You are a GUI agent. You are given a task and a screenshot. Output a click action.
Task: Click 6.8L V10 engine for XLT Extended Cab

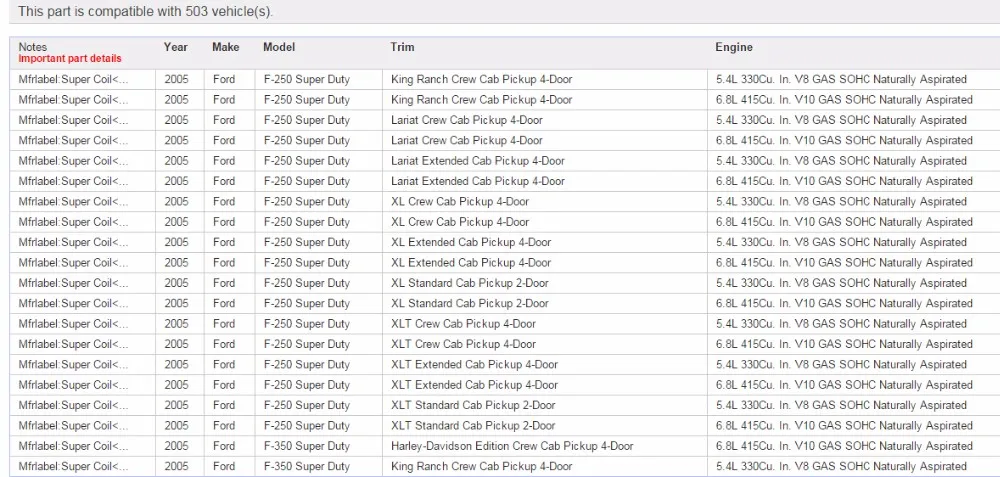844,386
